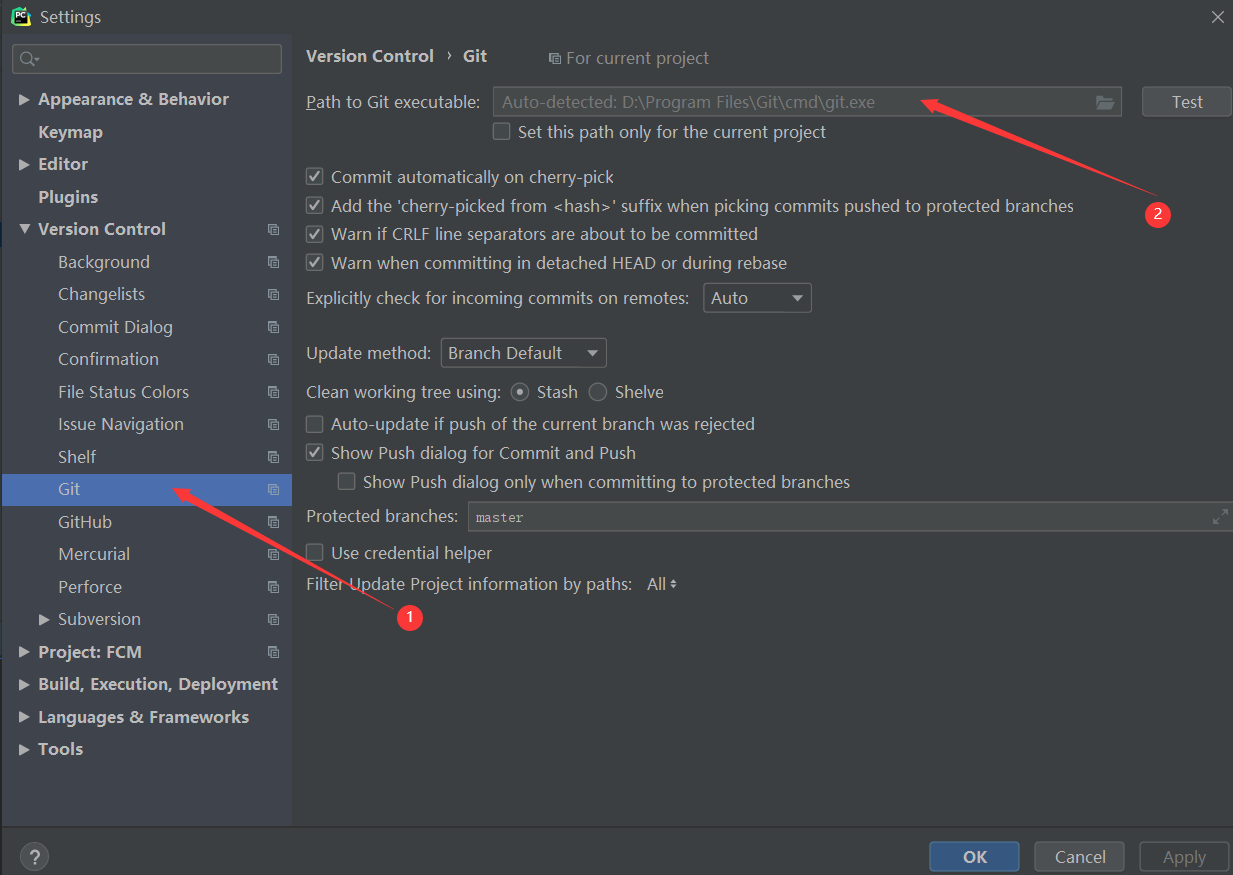
Task: Open the Filter Update Project 'All' selector
Action: (661, 584)
